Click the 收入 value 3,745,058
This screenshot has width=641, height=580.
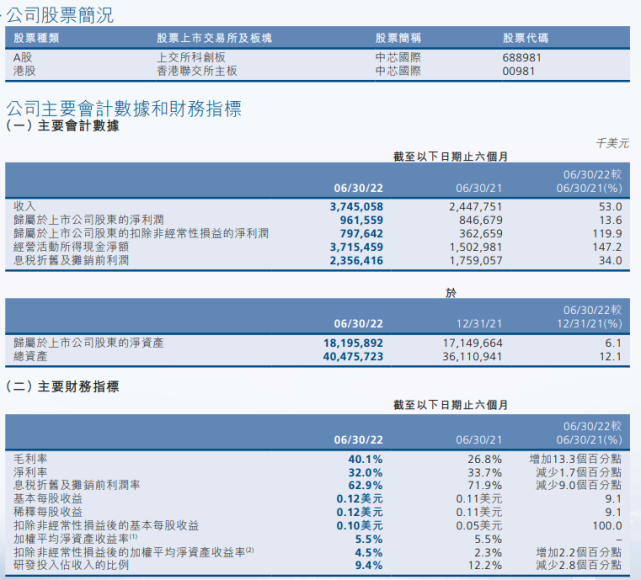tap(356, 205)
